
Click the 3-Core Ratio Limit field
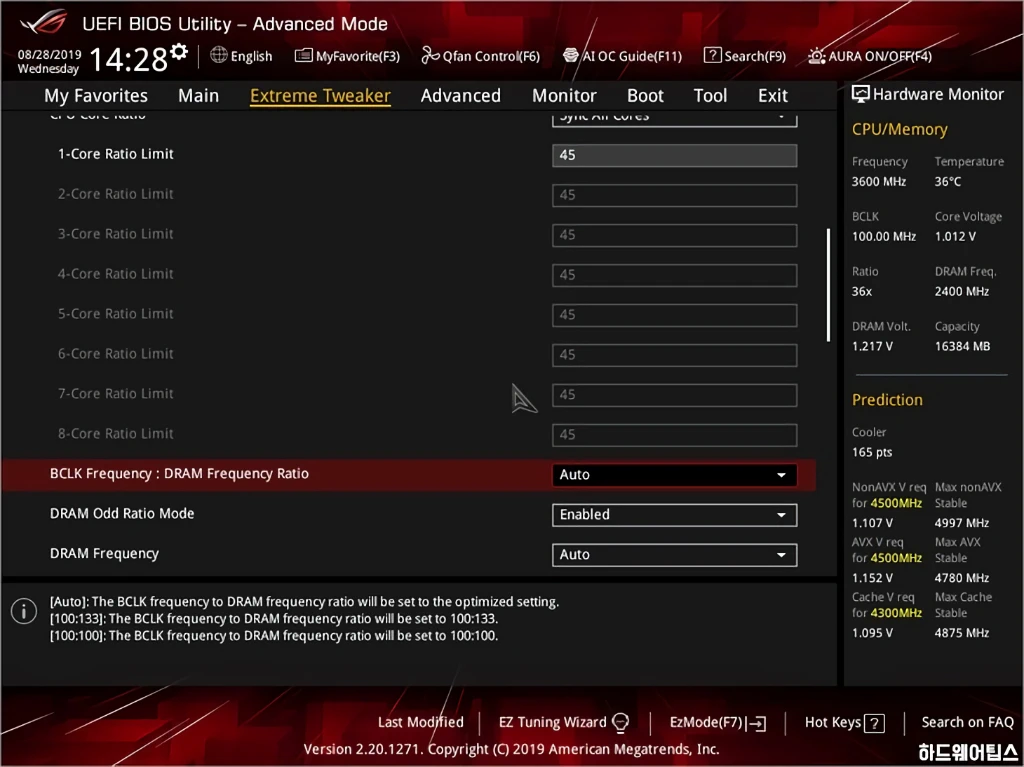pyautogui.click(x=674, y=235)
